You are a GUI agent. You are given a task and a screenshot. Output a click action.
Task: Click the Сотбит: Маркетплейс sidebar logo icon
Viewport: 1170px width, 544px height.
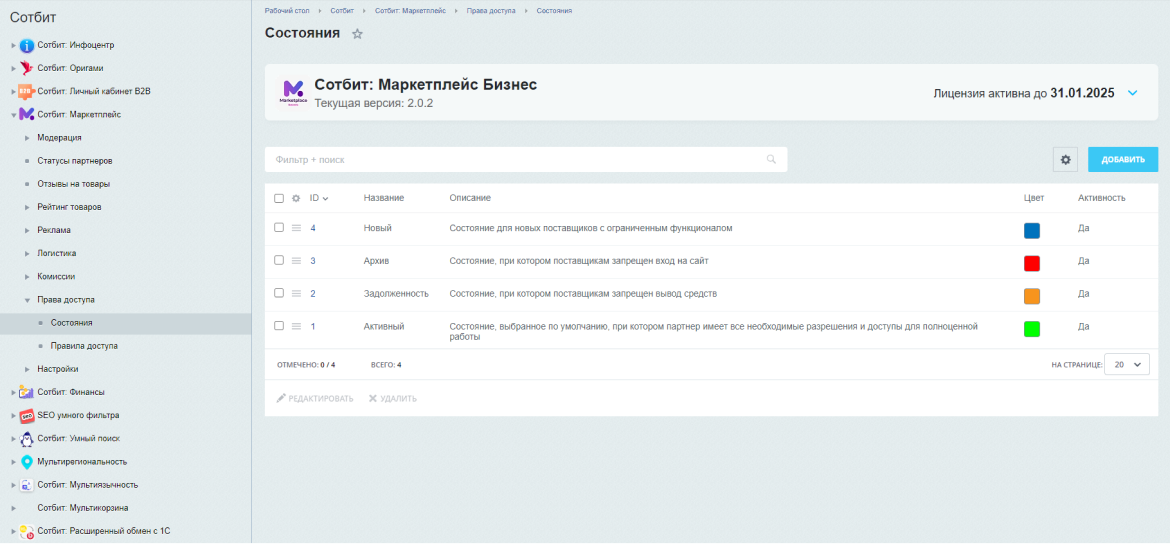pyautogui.click(x=27, y=114)
